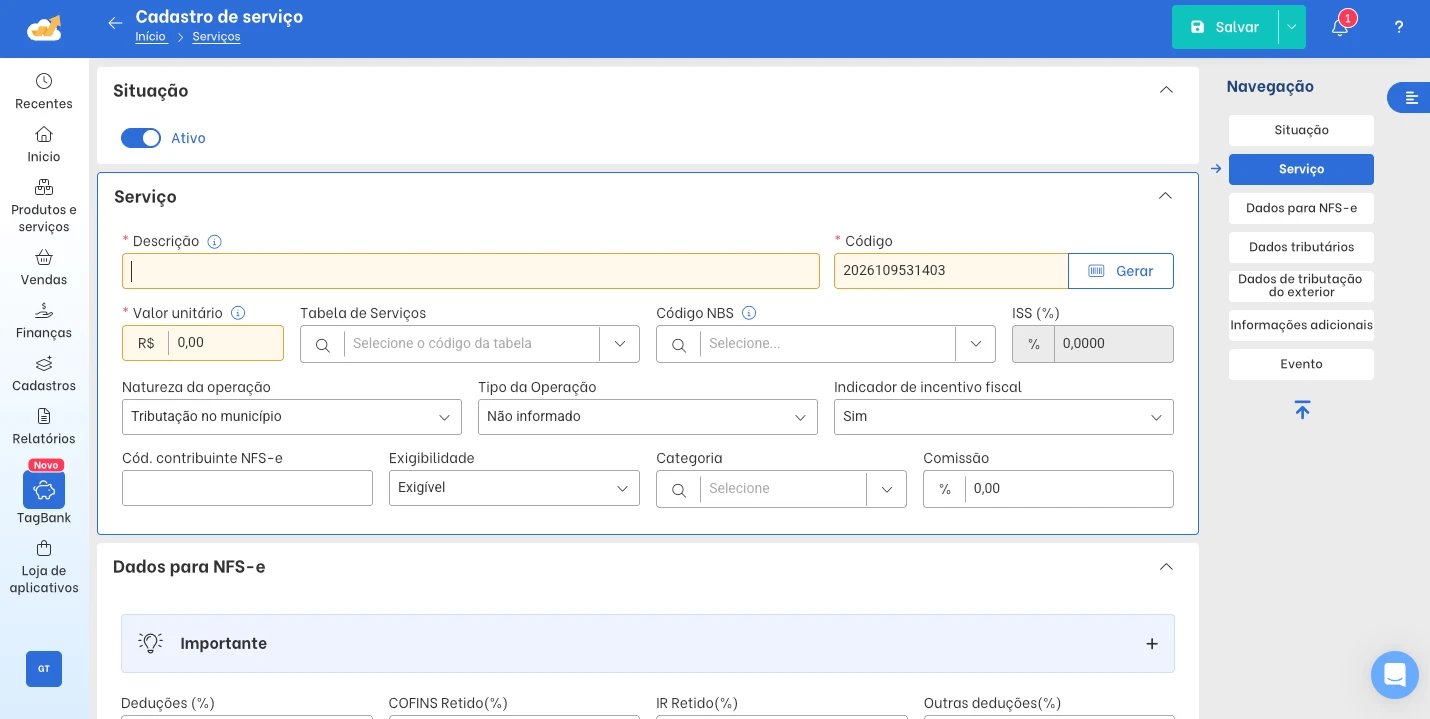Open Recentes in the sidebar

[x=44, y=91]
